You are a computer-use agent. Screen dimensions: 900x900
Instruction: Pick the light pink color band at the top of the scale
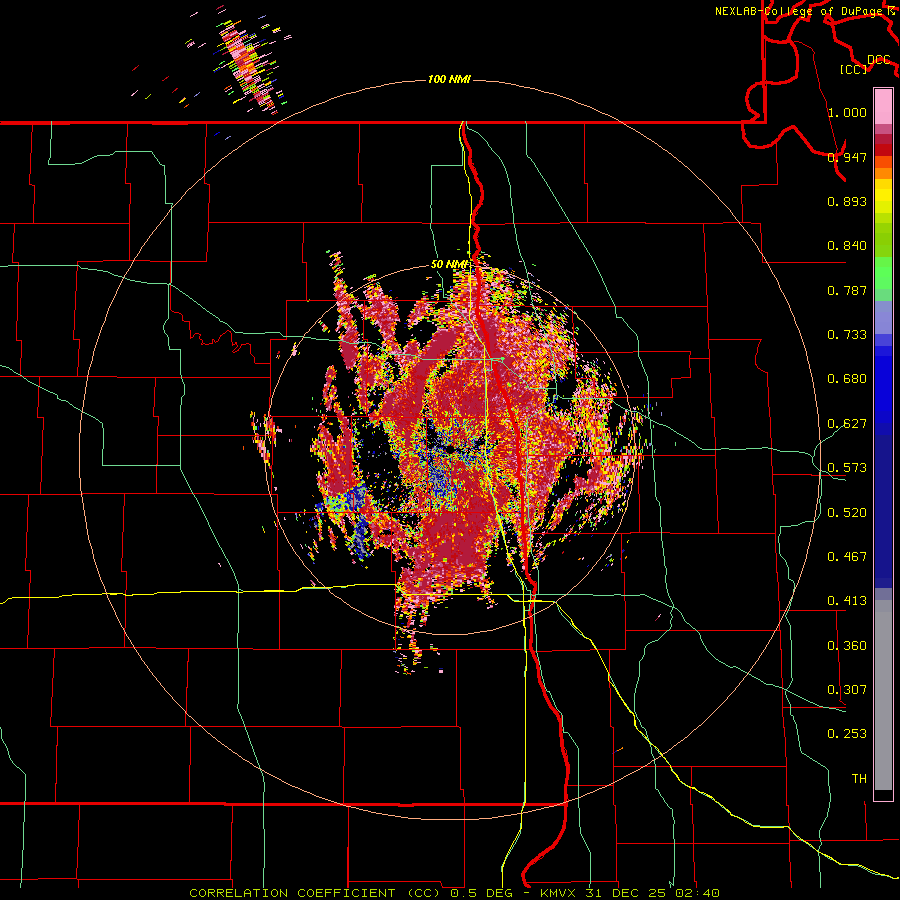coord(883,106)
